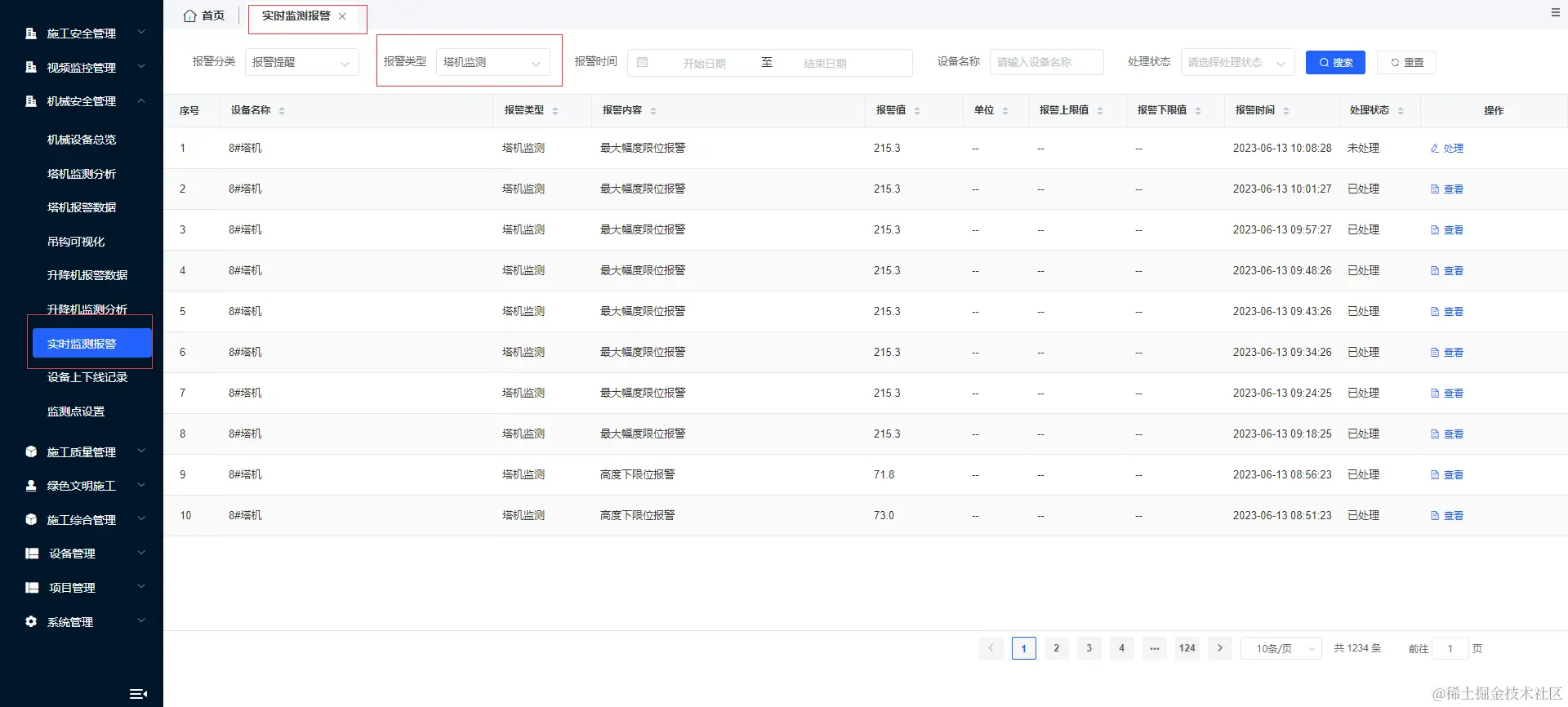Click 高度下限位报警 text in row 9
The width and height of the screenshot is (1568, 707).
point(638,474)
